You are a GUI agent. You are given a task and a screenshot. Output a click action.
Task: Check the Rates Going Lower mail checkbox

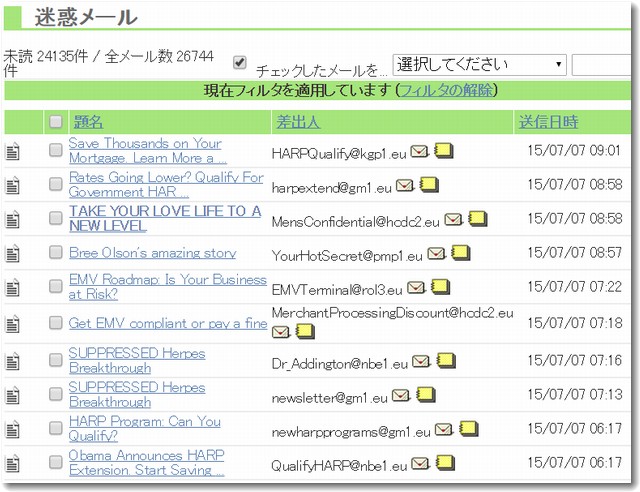(x=56, y=184)
